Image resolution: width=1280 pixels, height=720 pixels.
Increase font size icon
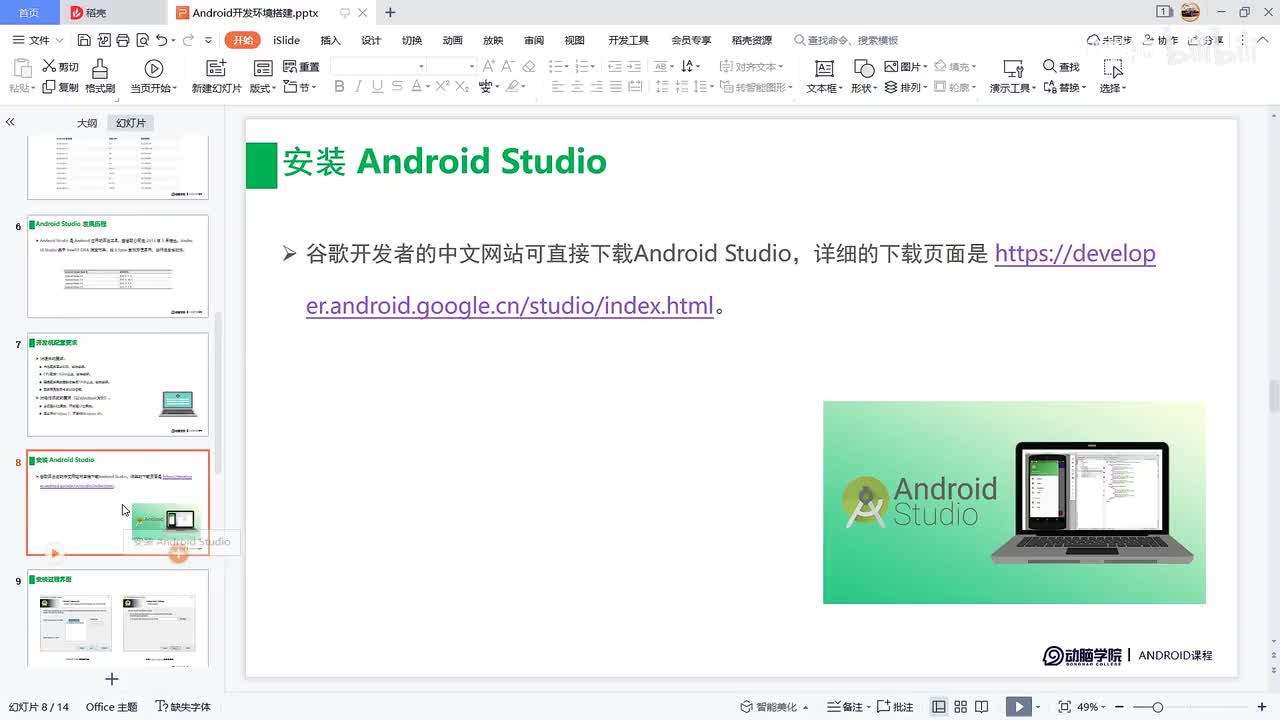click(489, 66)
